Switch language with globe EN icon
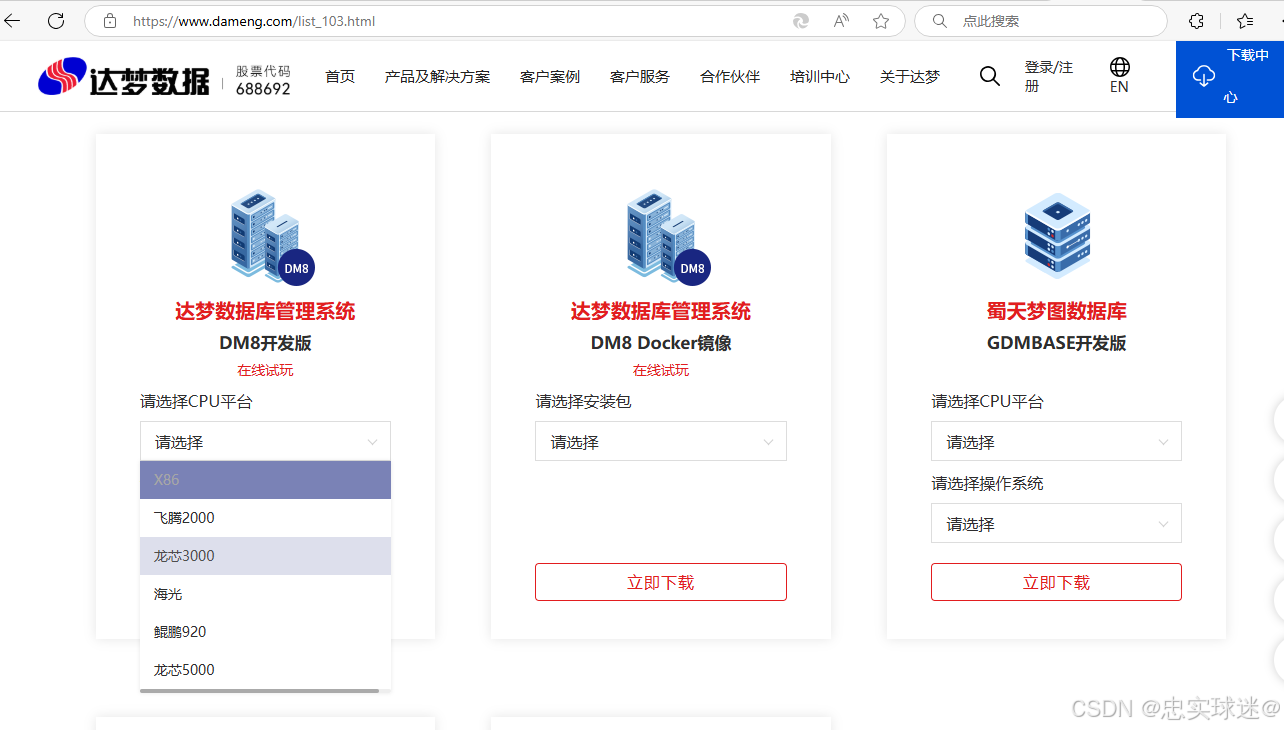This screenshot has width=1284, height=730. [x=1119, y=76]
